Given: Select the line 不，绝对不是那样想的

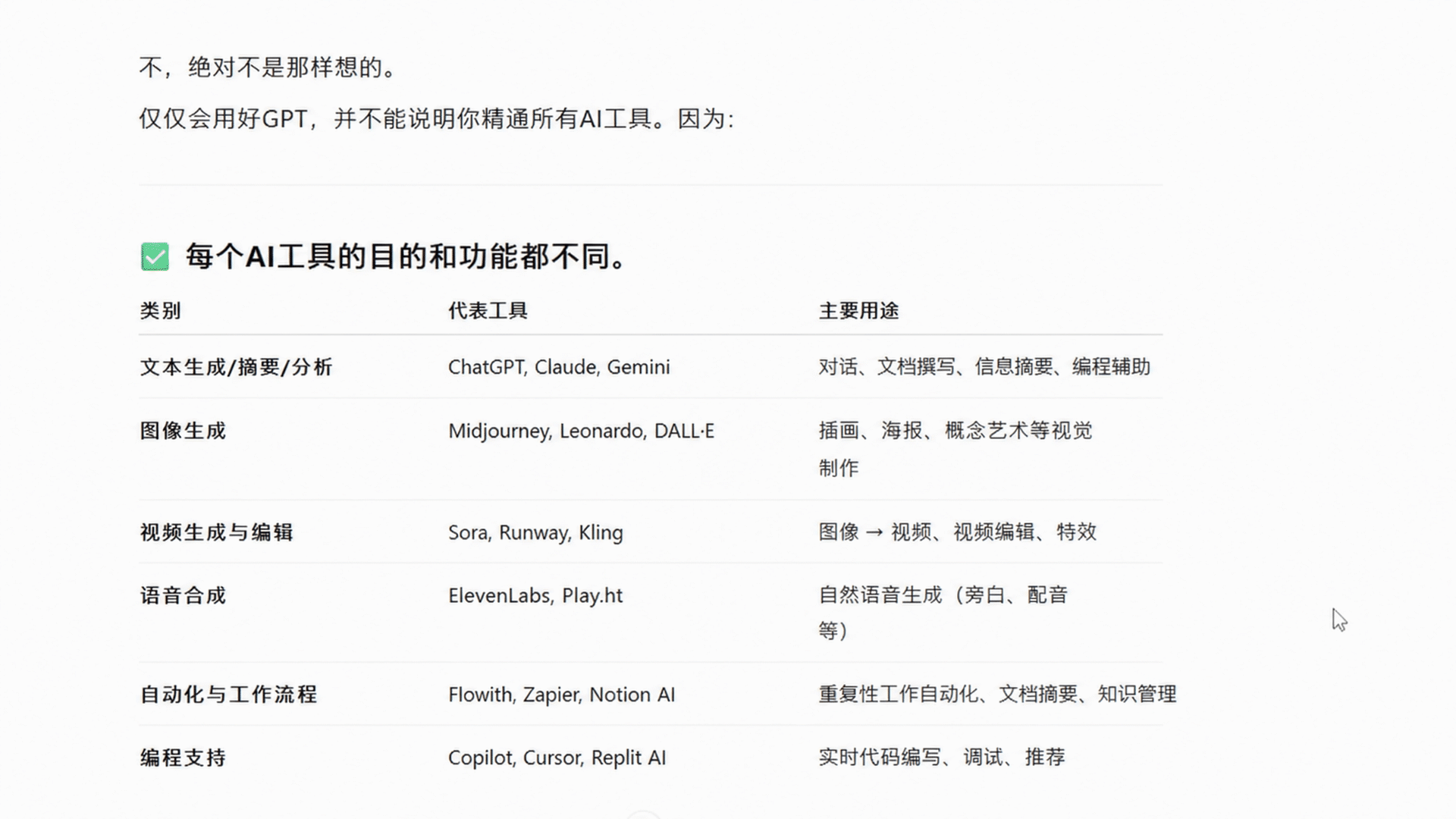Looking at the screenshot, I should 268,67.
